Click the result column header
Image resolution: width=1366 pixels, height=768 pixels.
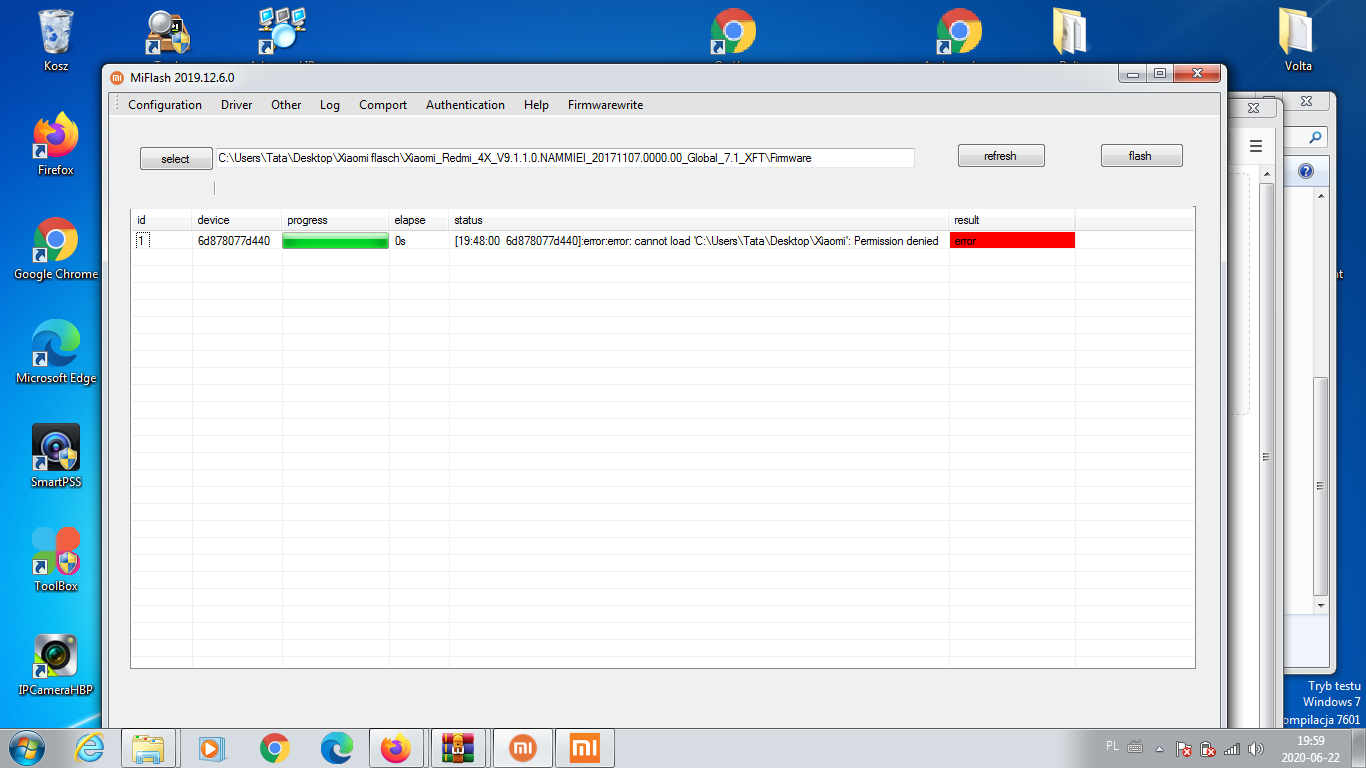click(x=1012, y=220)
